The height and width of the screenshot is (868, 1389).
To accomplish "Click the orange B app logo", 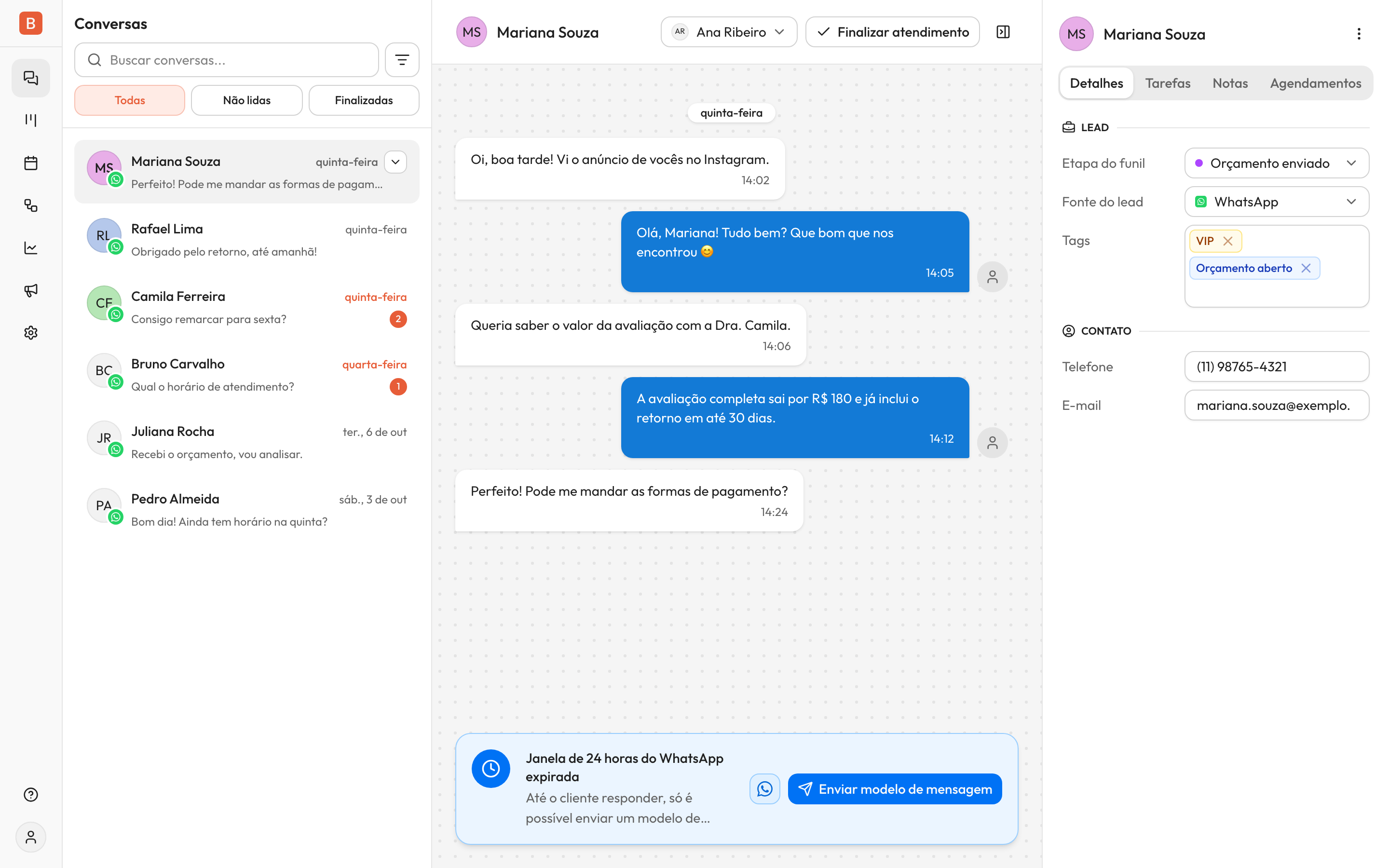I will 31,23.
